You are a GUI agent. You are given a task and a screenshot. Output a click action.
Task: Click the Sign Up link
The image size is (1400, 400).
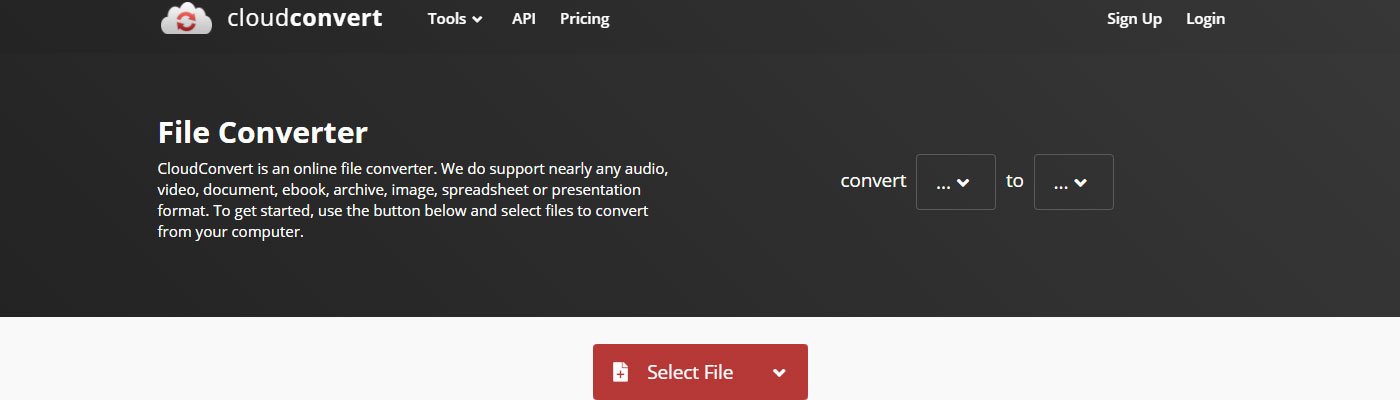pos(1134,19)
